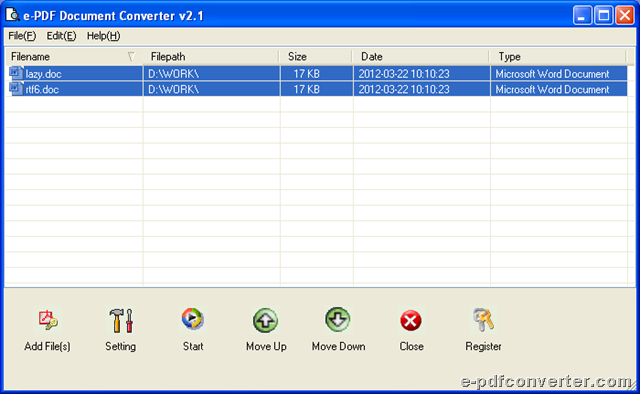The width and height of the screenshot is (640, 394).
Task: Open the Register keys icon
Action: point(483,319)
